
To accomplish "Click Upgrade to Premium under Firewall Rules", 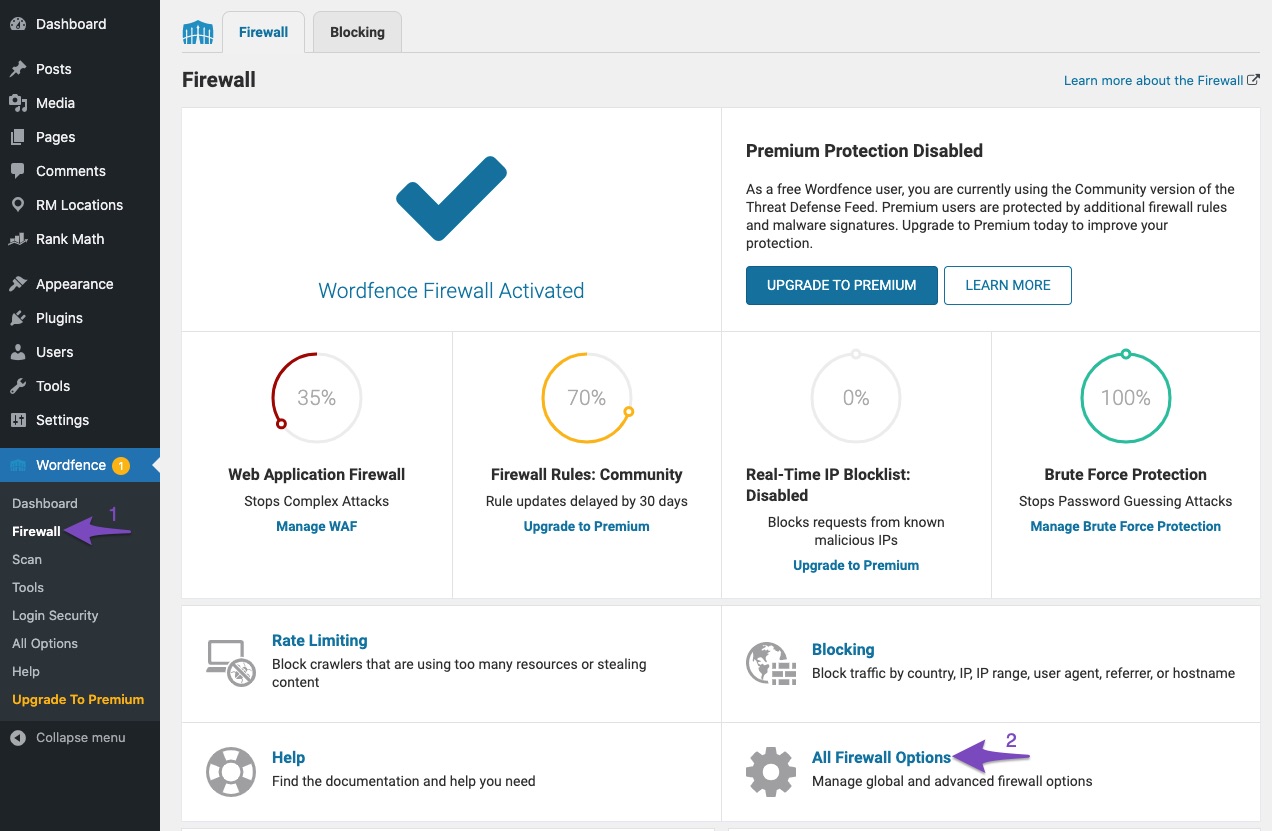I will [586, 526].
